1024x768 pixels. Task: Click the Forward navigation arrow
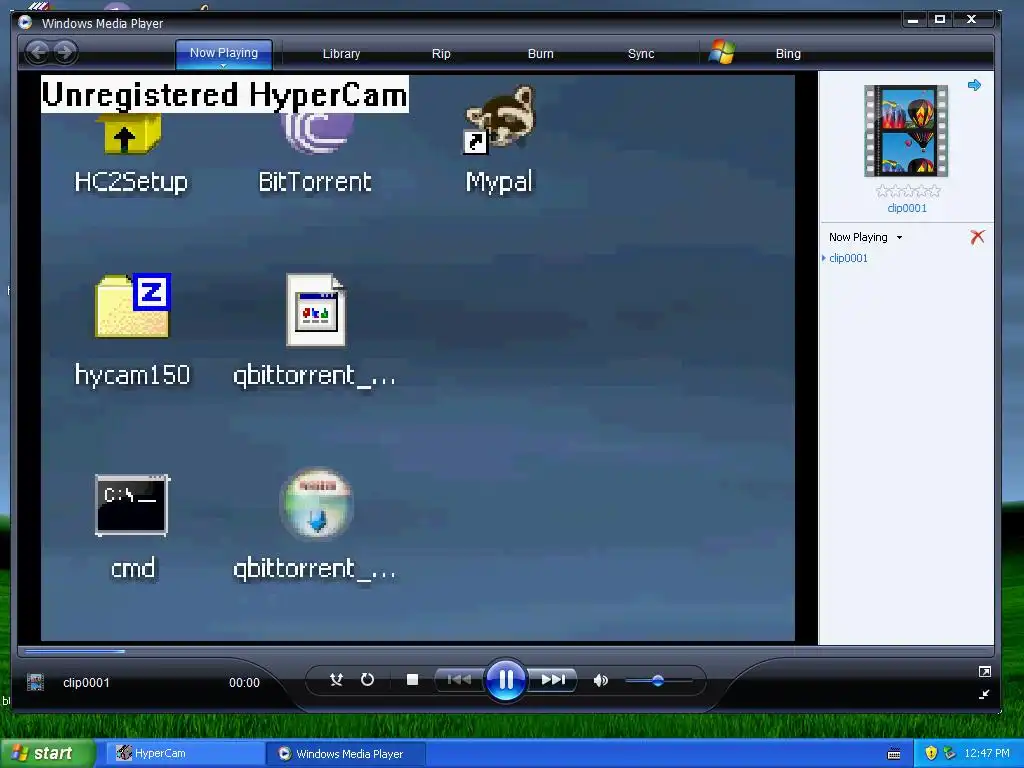coord(64,52)
